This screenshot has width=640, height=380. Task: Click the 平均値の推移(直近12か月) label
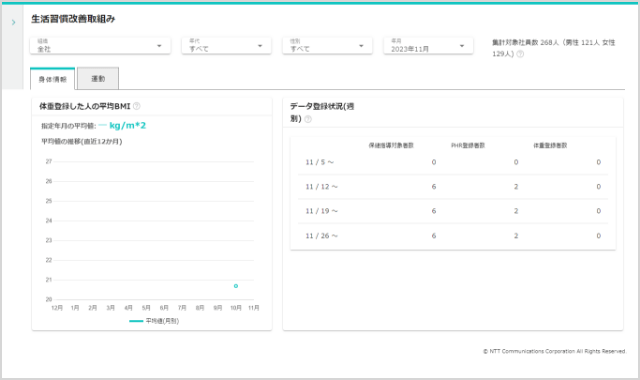coord(82,141)
